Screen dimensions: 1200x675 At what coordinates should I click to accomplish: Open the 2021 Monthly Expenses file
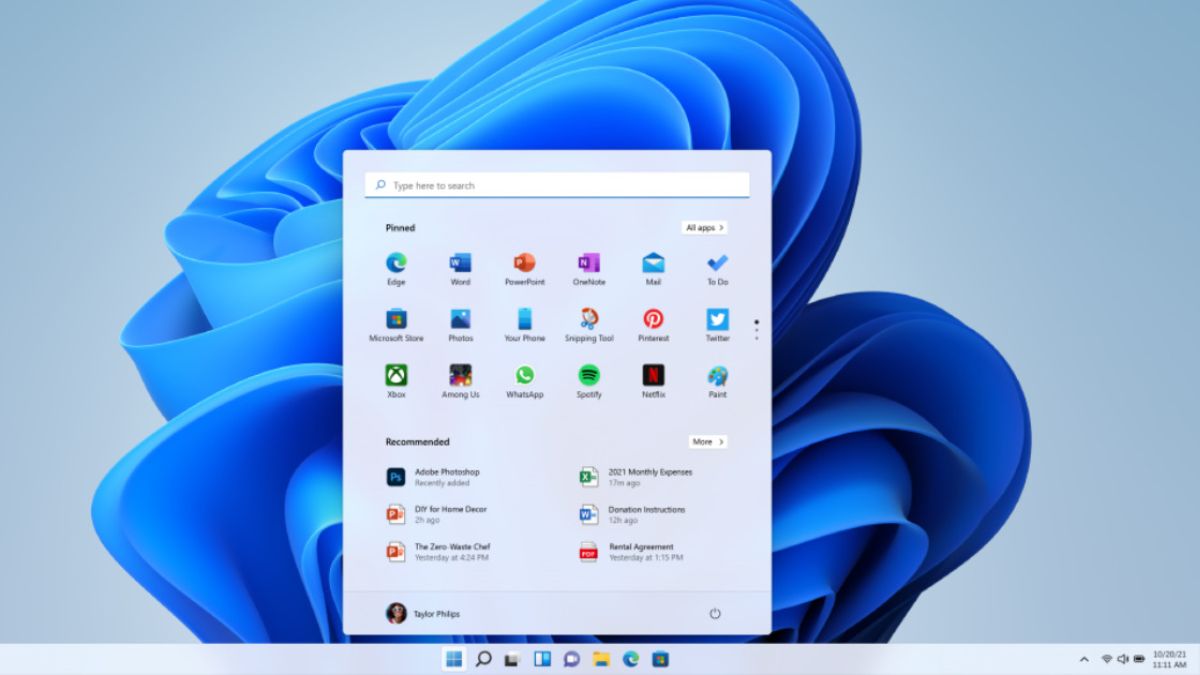pyautogui.click(x=638, y=477)
